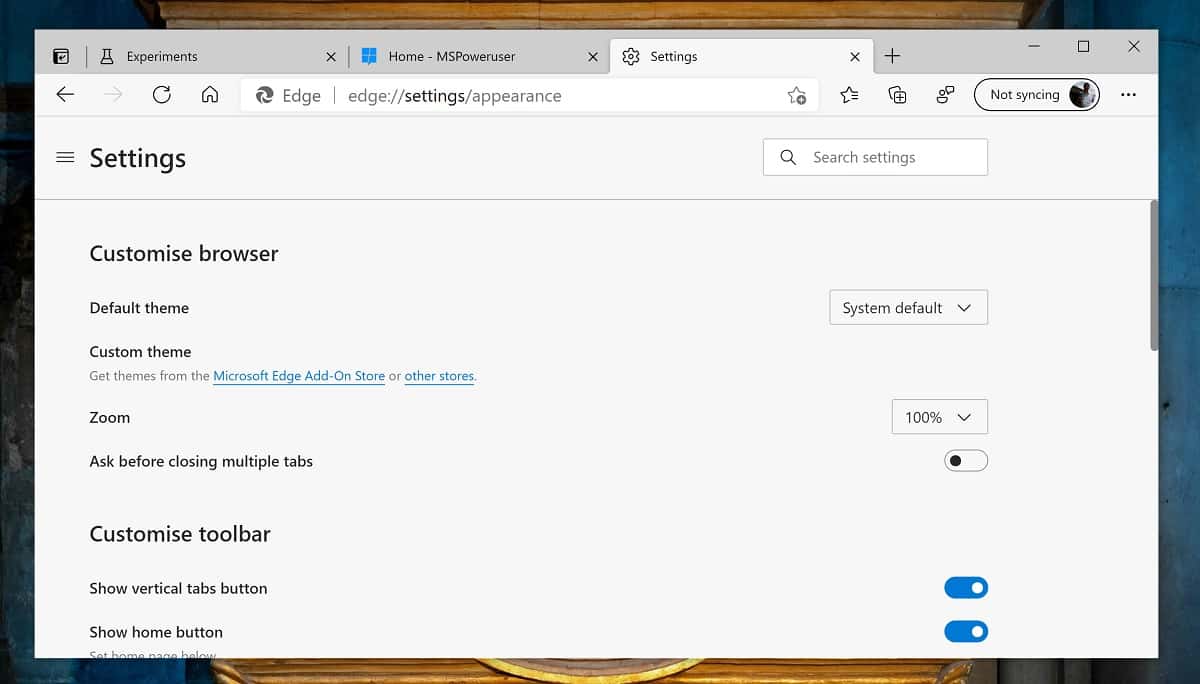1200x684 pixels.
Task: Open the Microsoft Edge Add-On Store link
Action: click(x=299, y=376)
